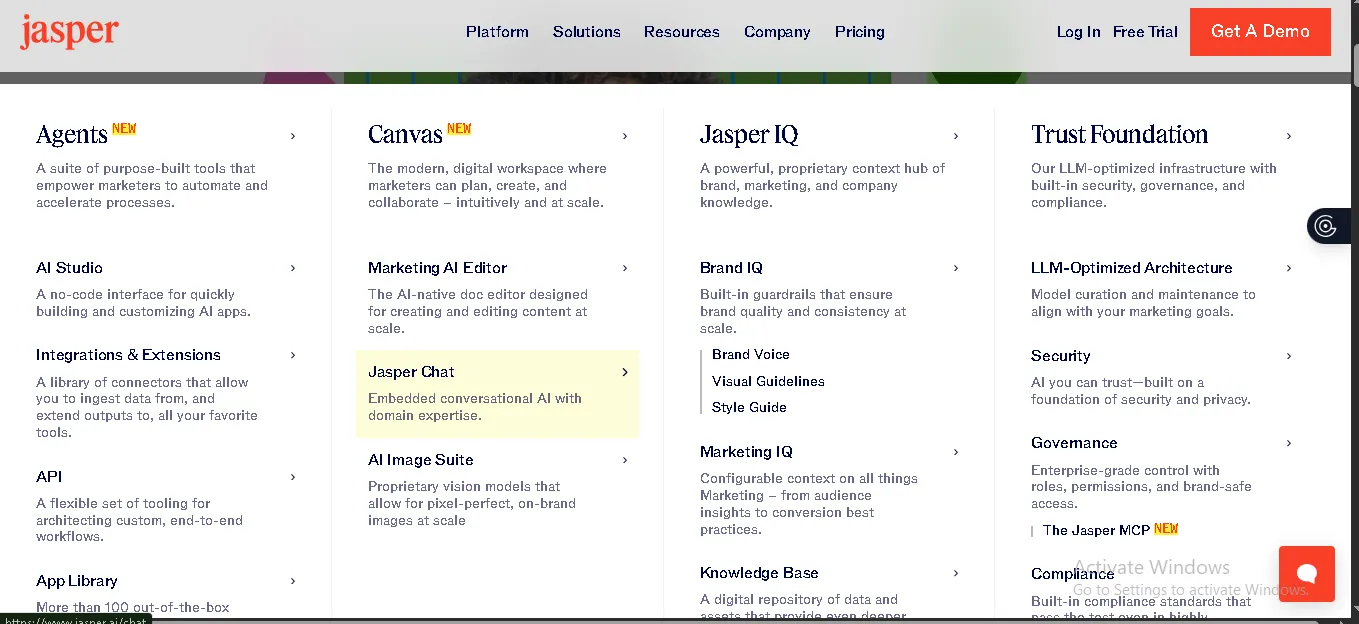Click the NEW badge beside The Jasper MCP
Image resolution: width=1359 pixels, height=624 pixels.
1166,529
